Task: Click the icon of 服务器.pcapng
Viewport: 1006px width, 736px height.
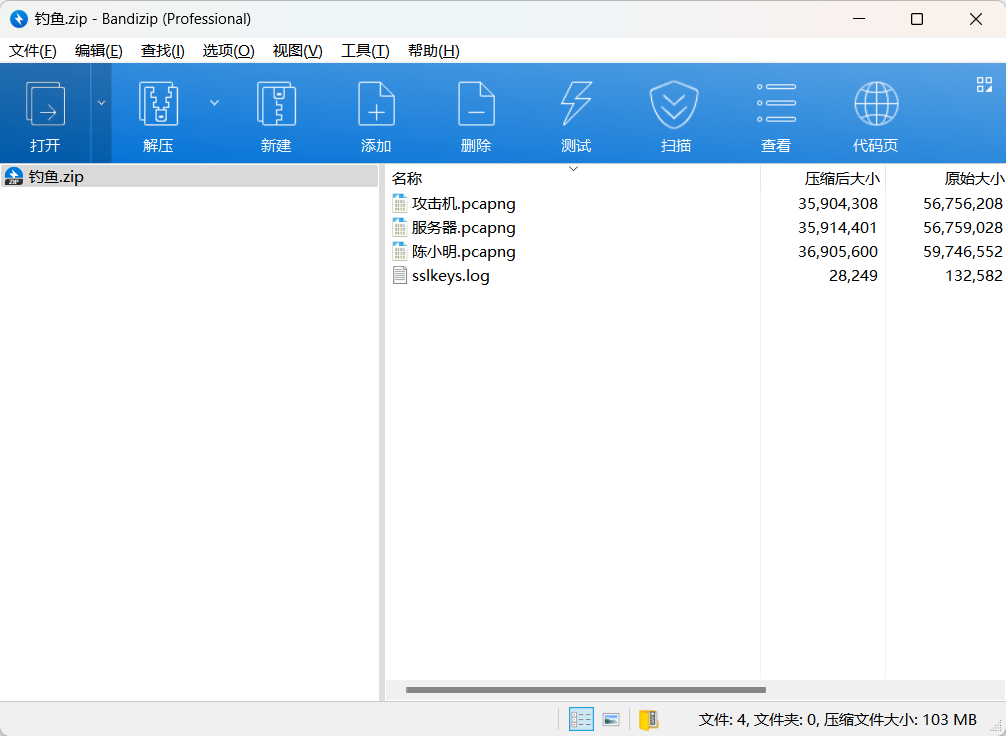Action: click(x=400, y=227)
